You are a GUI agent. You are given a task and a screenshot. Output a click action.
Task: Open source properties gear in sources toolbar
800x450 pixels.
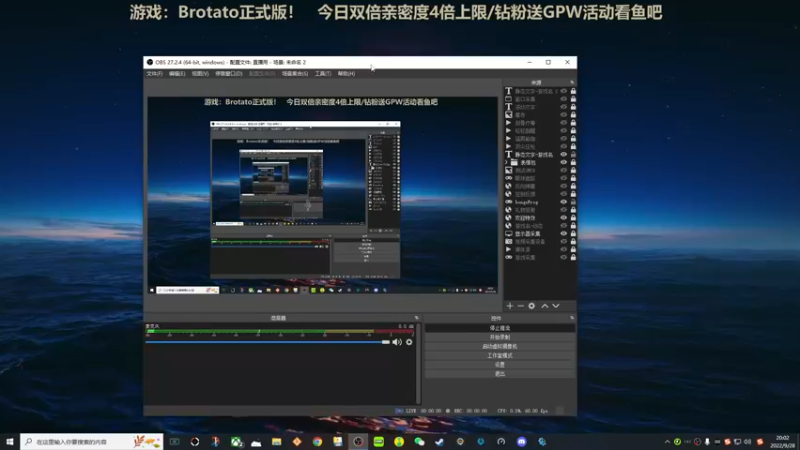tap(532, 306)
